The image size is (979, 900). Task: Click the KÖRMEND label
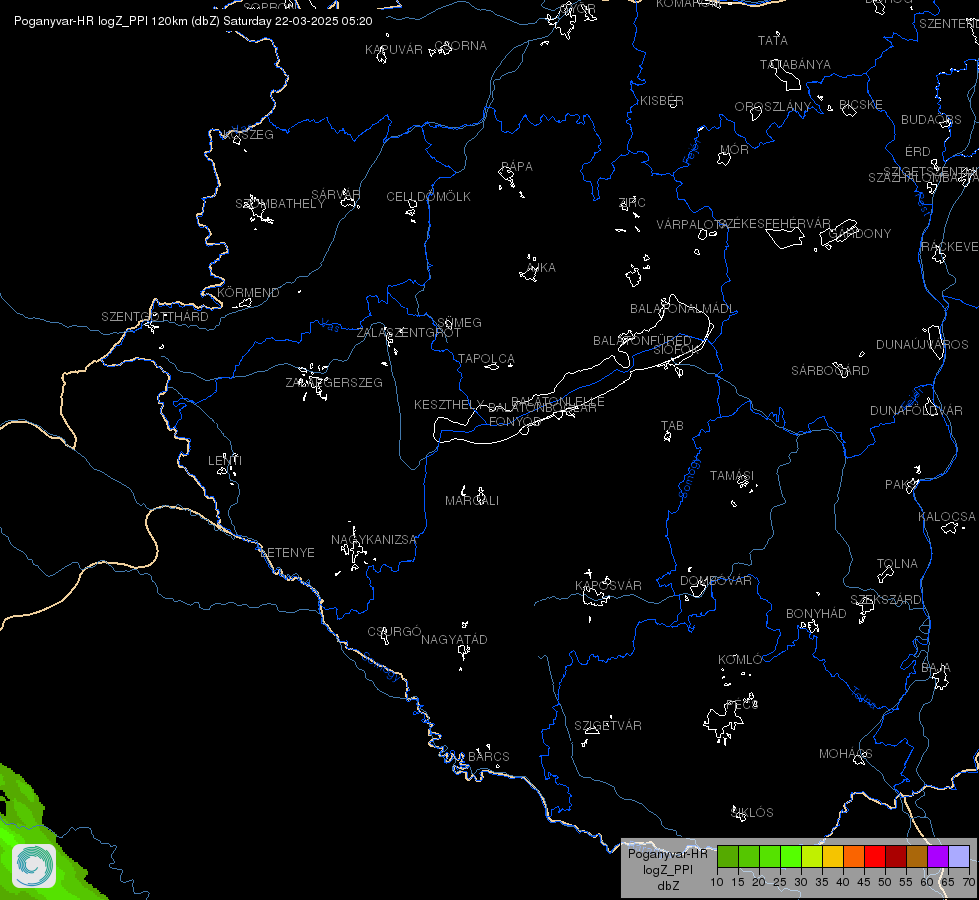point(248,292)
